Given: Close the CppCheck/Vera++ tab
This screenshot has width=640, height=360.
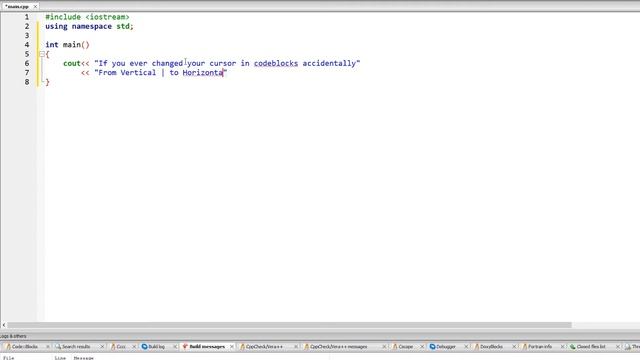Looking at the screenshot, I should (296, 347).
